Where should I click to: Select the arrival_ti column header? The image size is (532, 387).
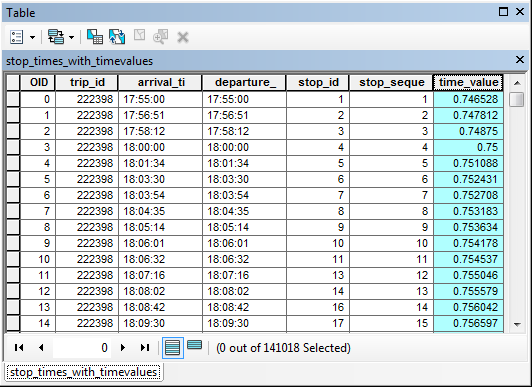[160, 82]
